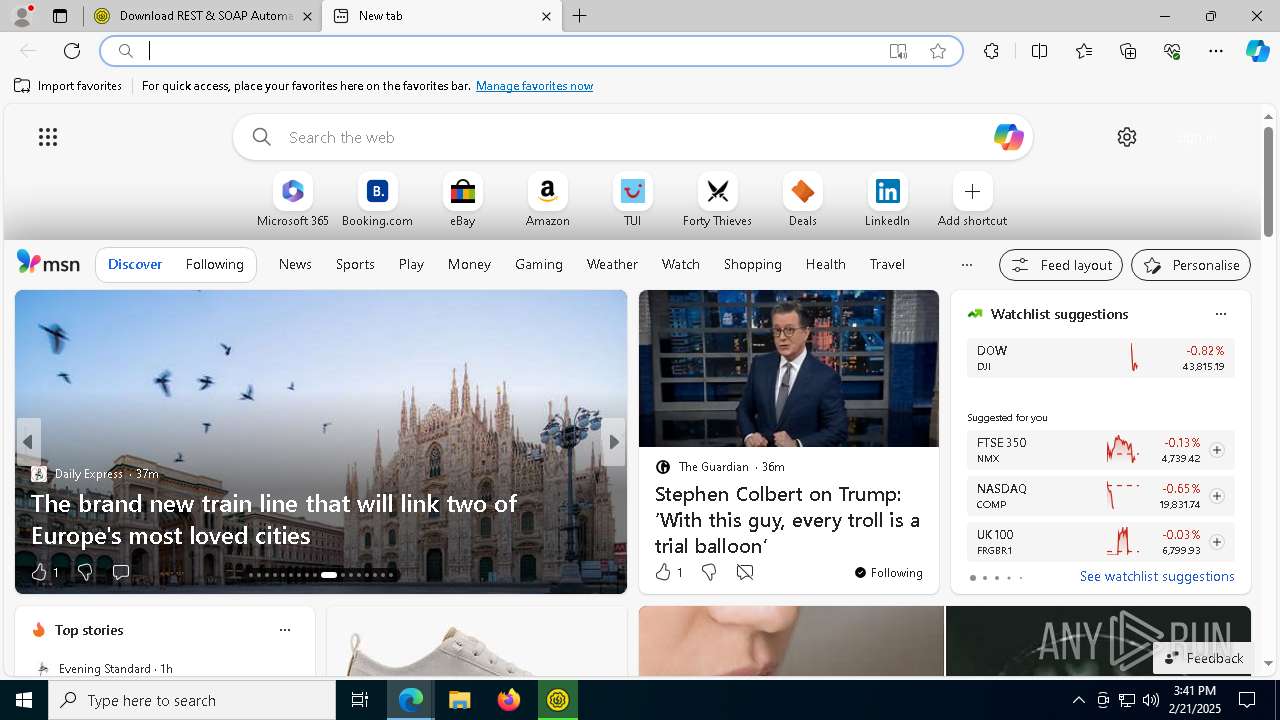Refresh the current page
Screen dimensions: 1280x720
tap(72, 51)
